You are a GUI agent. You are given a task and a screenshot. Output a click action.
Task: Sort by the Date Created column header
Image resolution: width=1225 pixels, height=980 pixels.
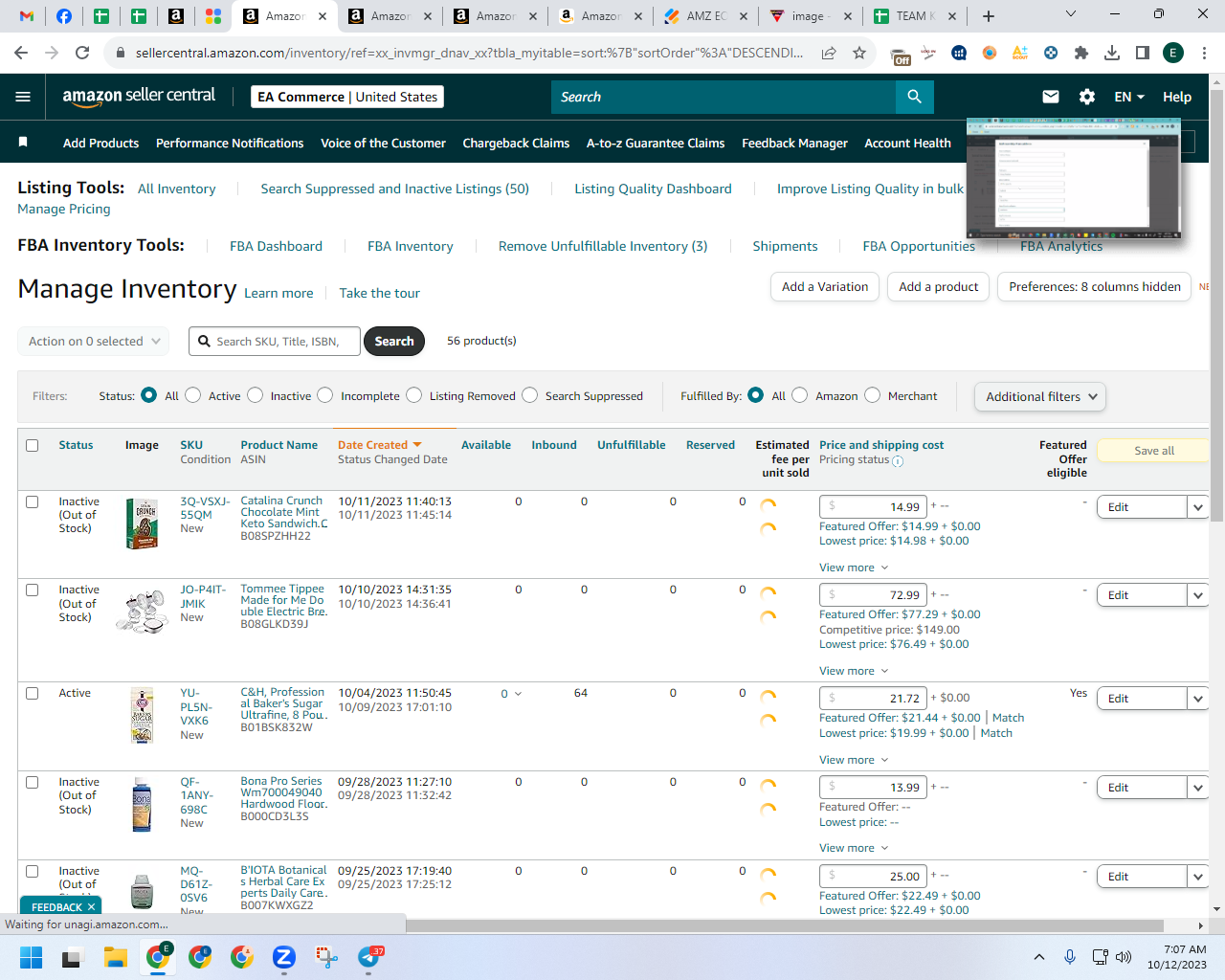379,445
